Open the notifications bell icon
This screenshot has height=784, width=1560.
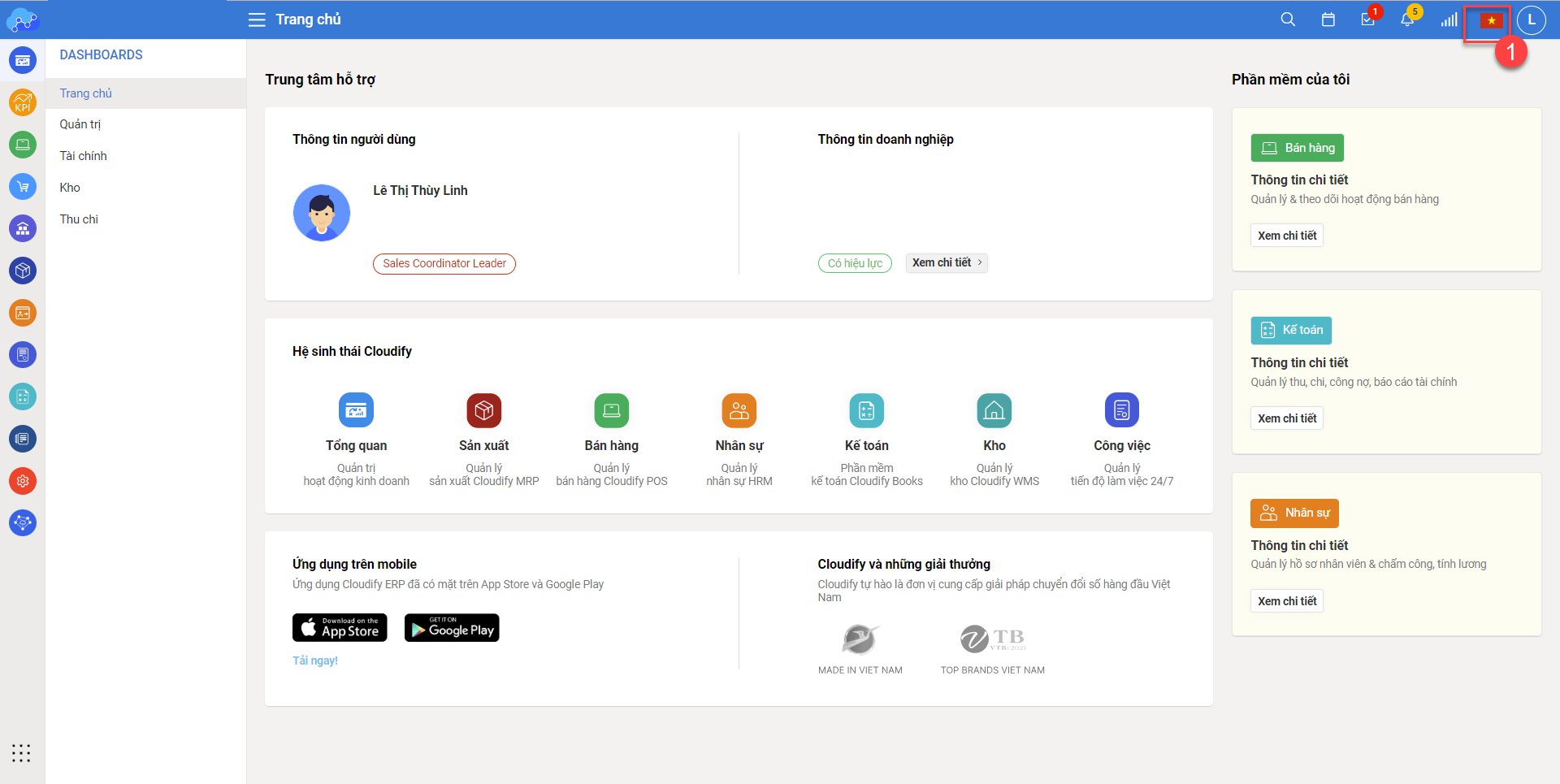pyautogui.click(x=1407, y=19)
